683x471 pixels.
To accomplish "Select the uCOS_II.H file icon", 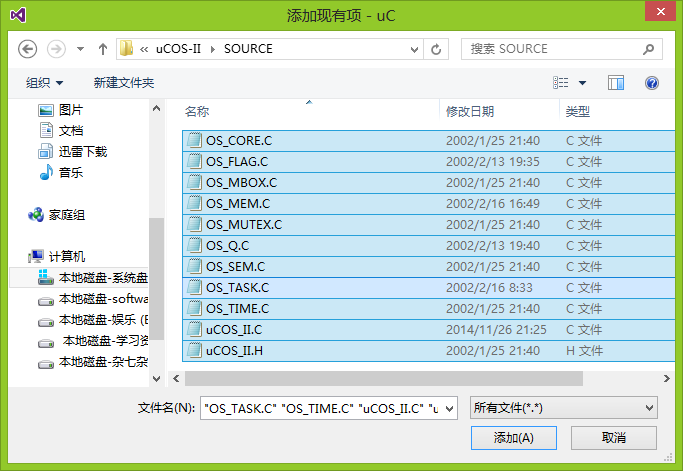I will click(x=194, y=350).
